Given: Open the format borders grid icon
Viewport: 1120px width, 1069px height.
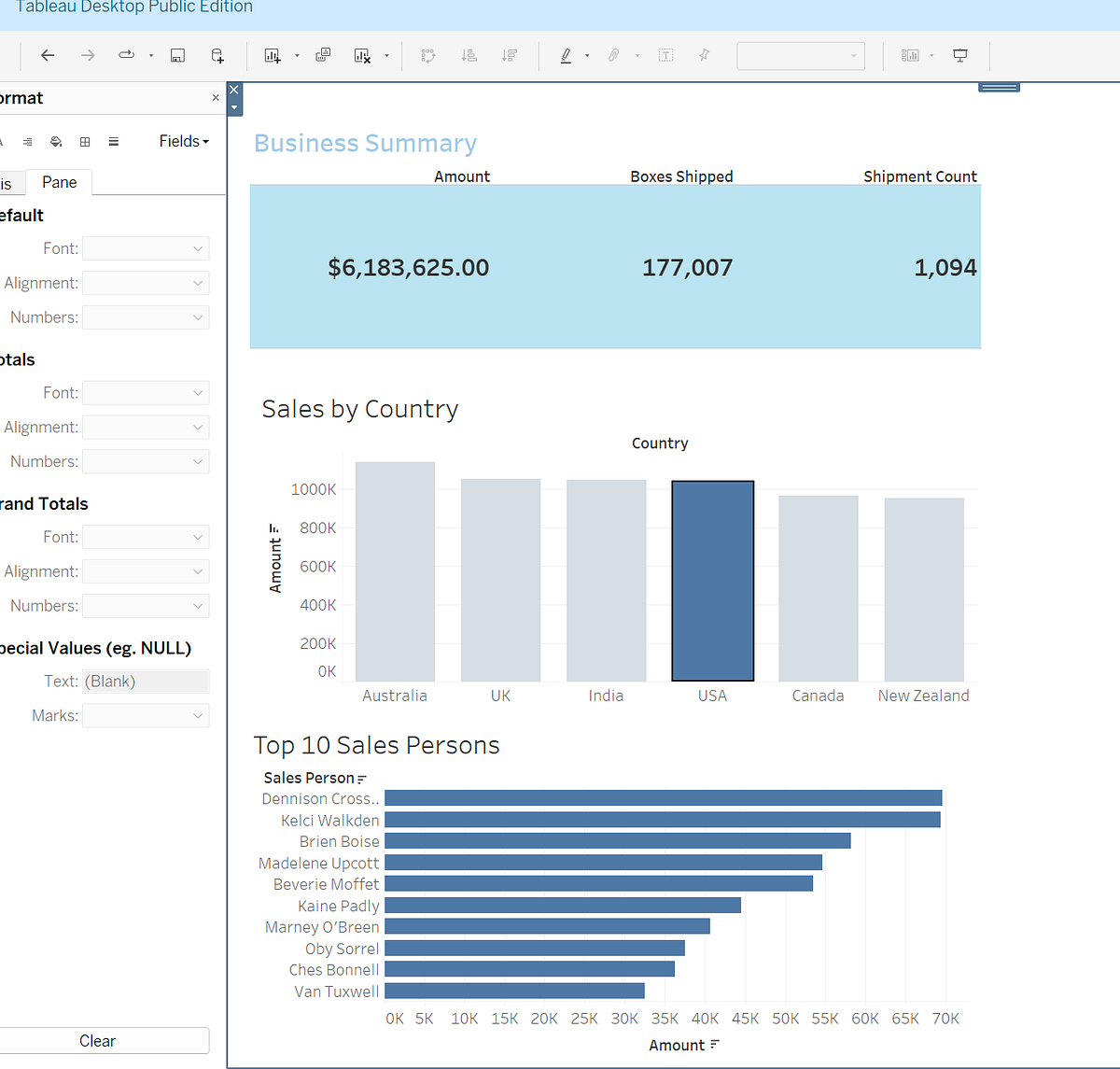Looking at the screenshot, I should 85,142.
